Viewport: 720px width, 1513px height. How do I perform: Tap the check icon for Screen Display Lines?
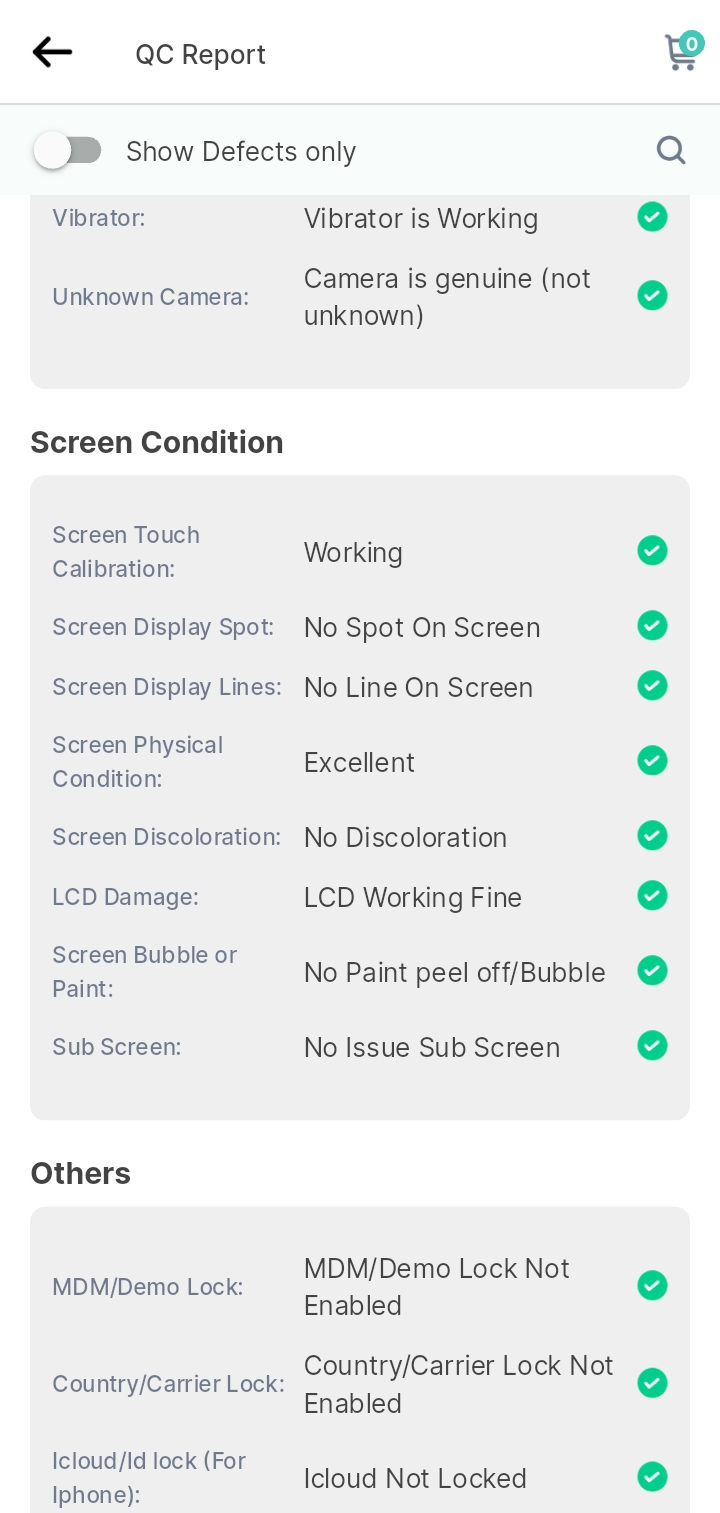(652, 685)
